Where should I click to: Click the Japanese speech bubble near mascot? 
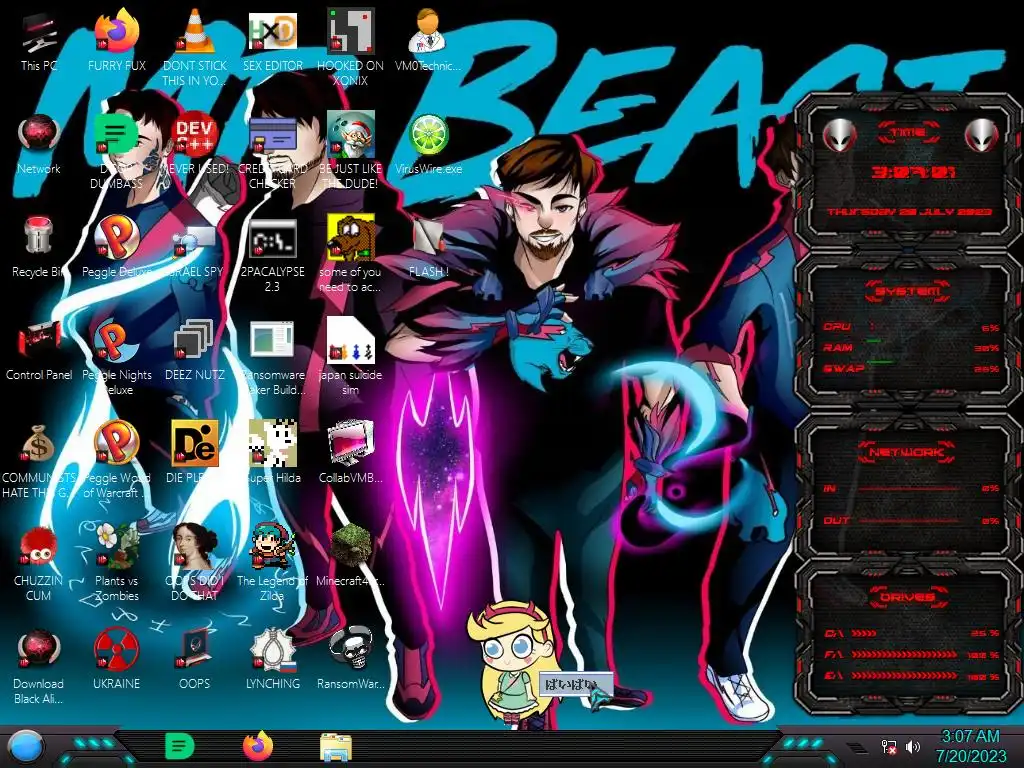click(574, 684)
